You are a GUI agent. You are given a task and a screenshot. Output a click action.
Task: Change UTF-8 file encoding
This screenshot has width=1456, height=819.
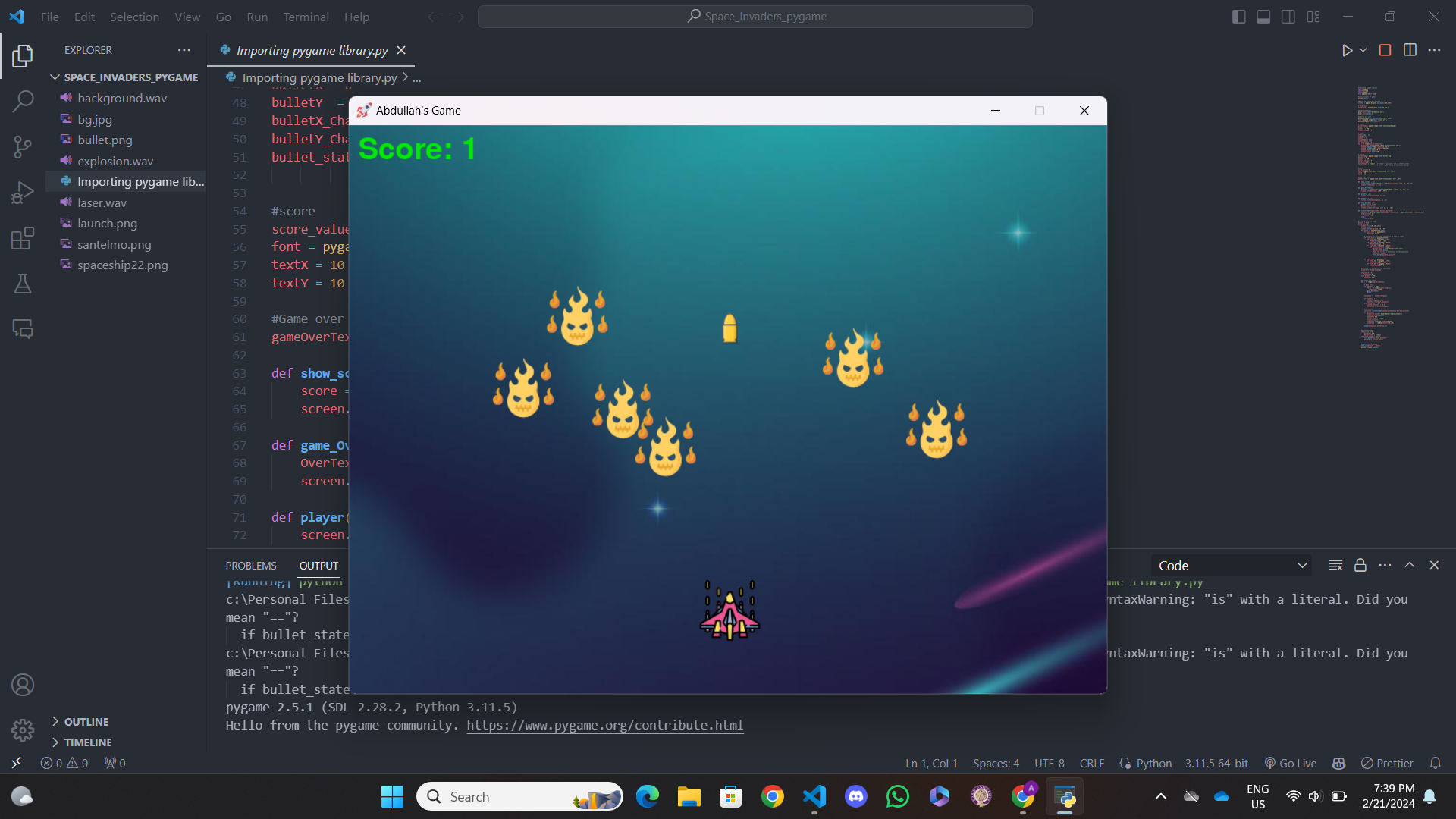1049,763
